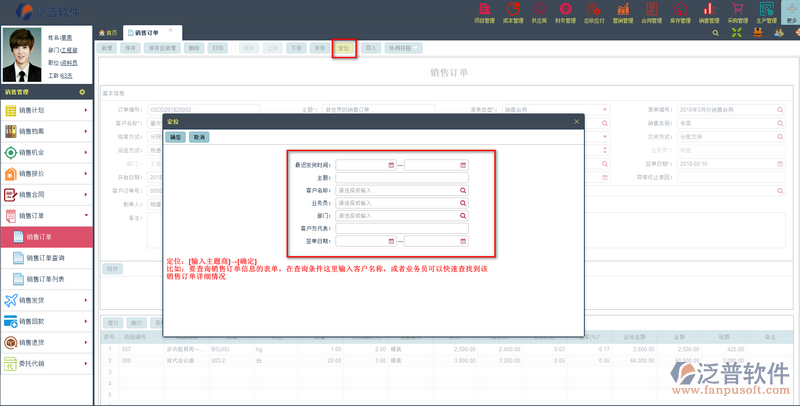Open end calendar for 最迟发货时间
Viewport: 800px width, 406px height.
click(x=463, y=165)
